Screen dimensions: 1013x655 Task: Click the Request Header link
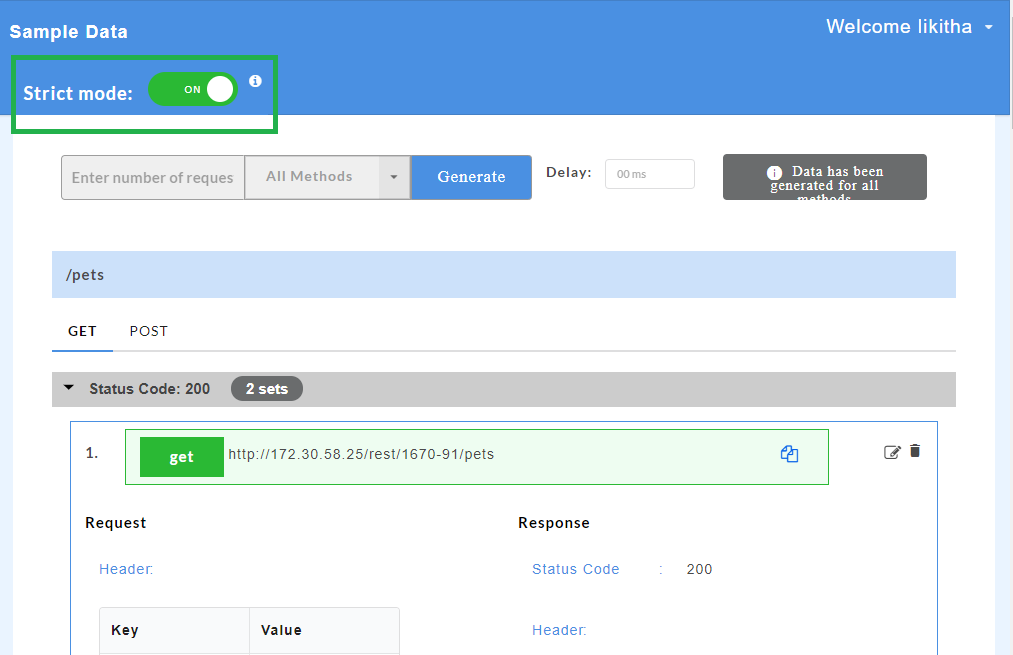tap(126, 569)
